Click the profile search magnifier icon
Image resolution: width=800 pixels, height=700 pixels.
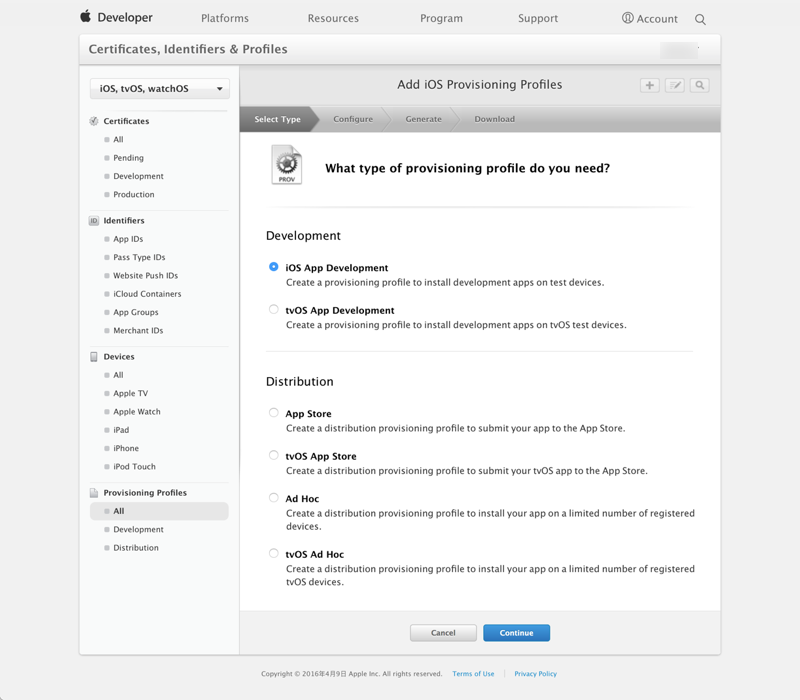[x=700, y=86]
